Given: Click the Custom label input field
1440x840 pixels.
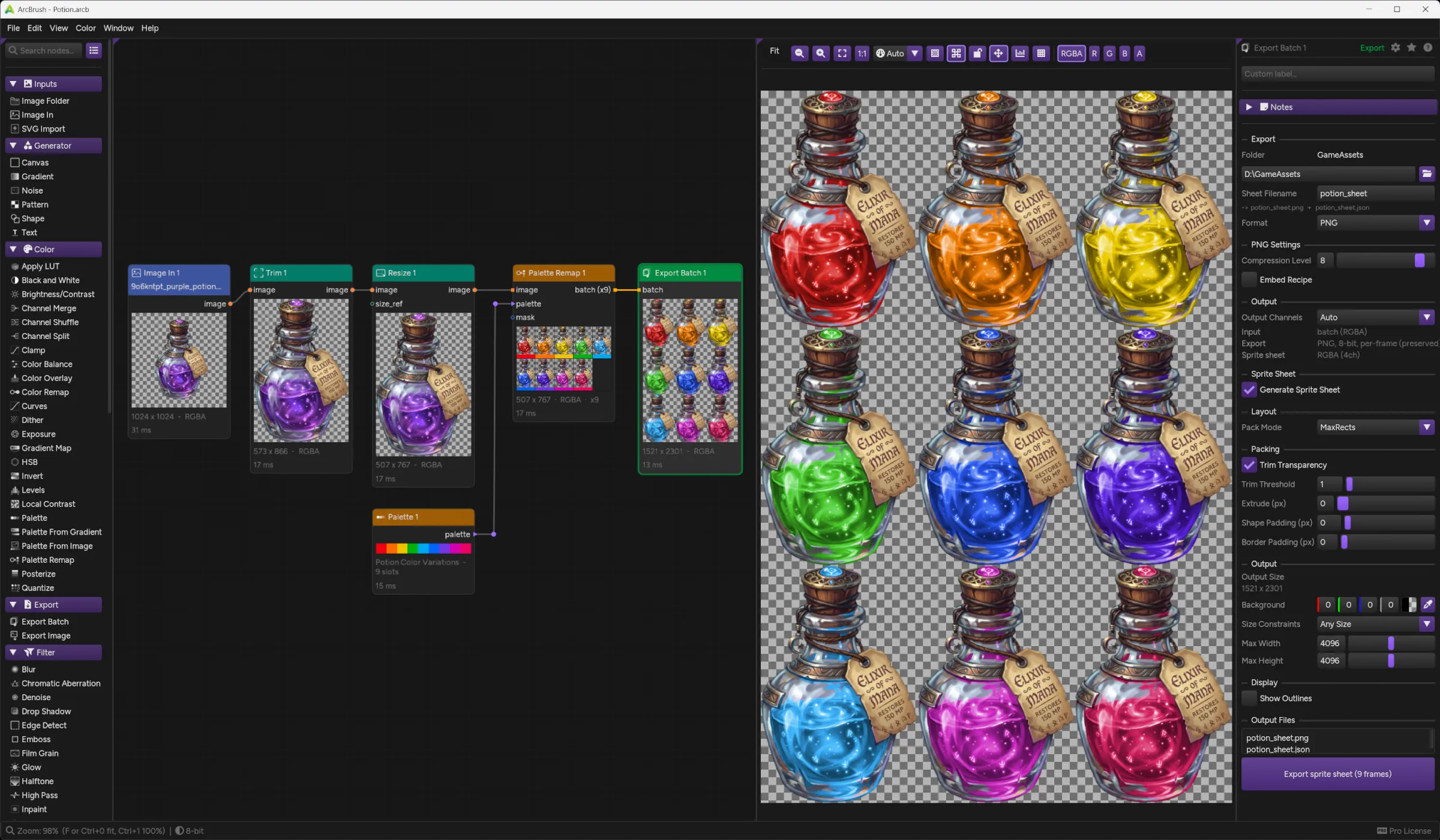Looking at the screenshot, I should [1337, 74].
